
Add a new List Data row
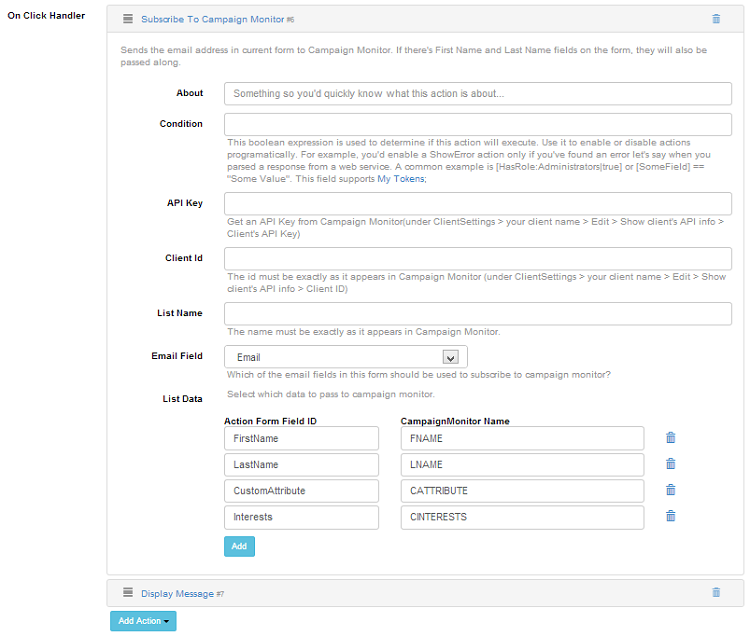[x=239, y=547]
